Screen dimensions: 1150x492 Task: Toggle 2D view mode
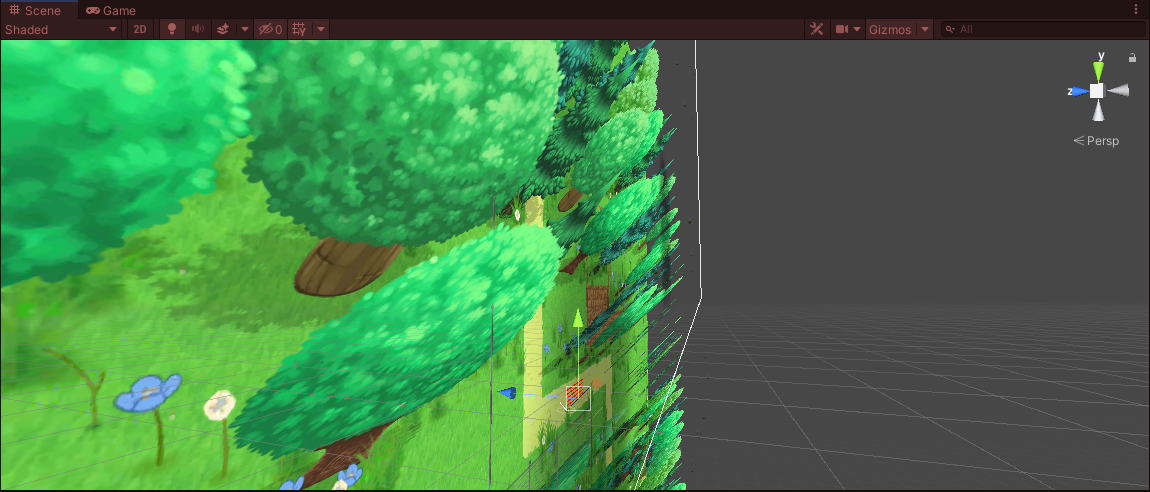pos(139,29)
